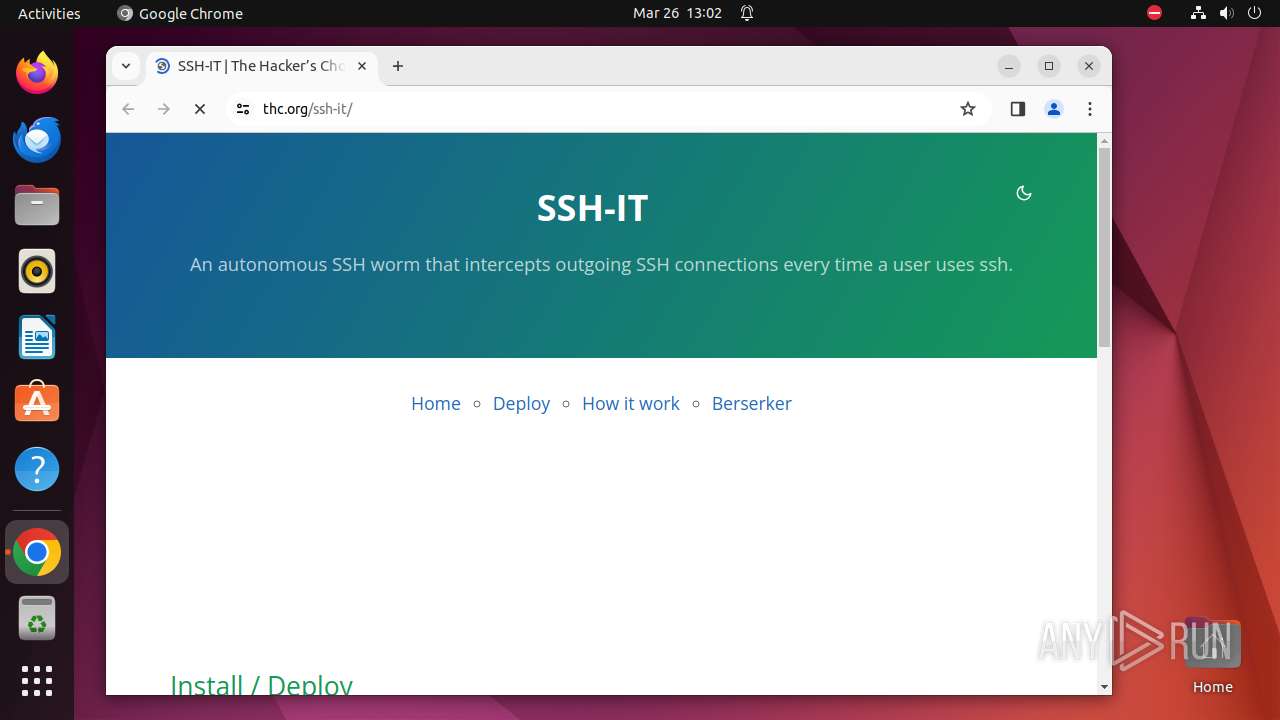Open Home folder on desktop
The height and width of the screenshot is (720, 1280).
click(x=1212, y=655)
